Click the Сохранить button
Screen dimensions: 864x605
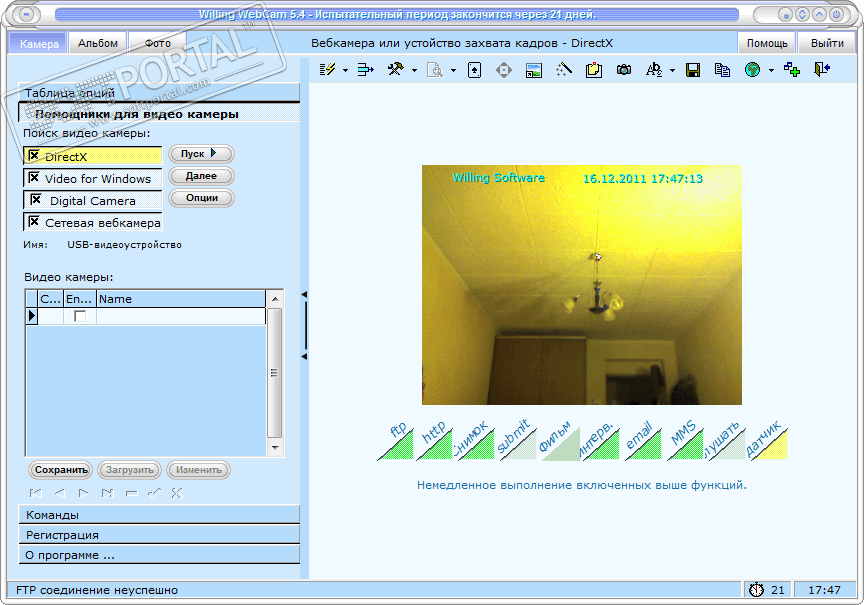click(61, 470)
